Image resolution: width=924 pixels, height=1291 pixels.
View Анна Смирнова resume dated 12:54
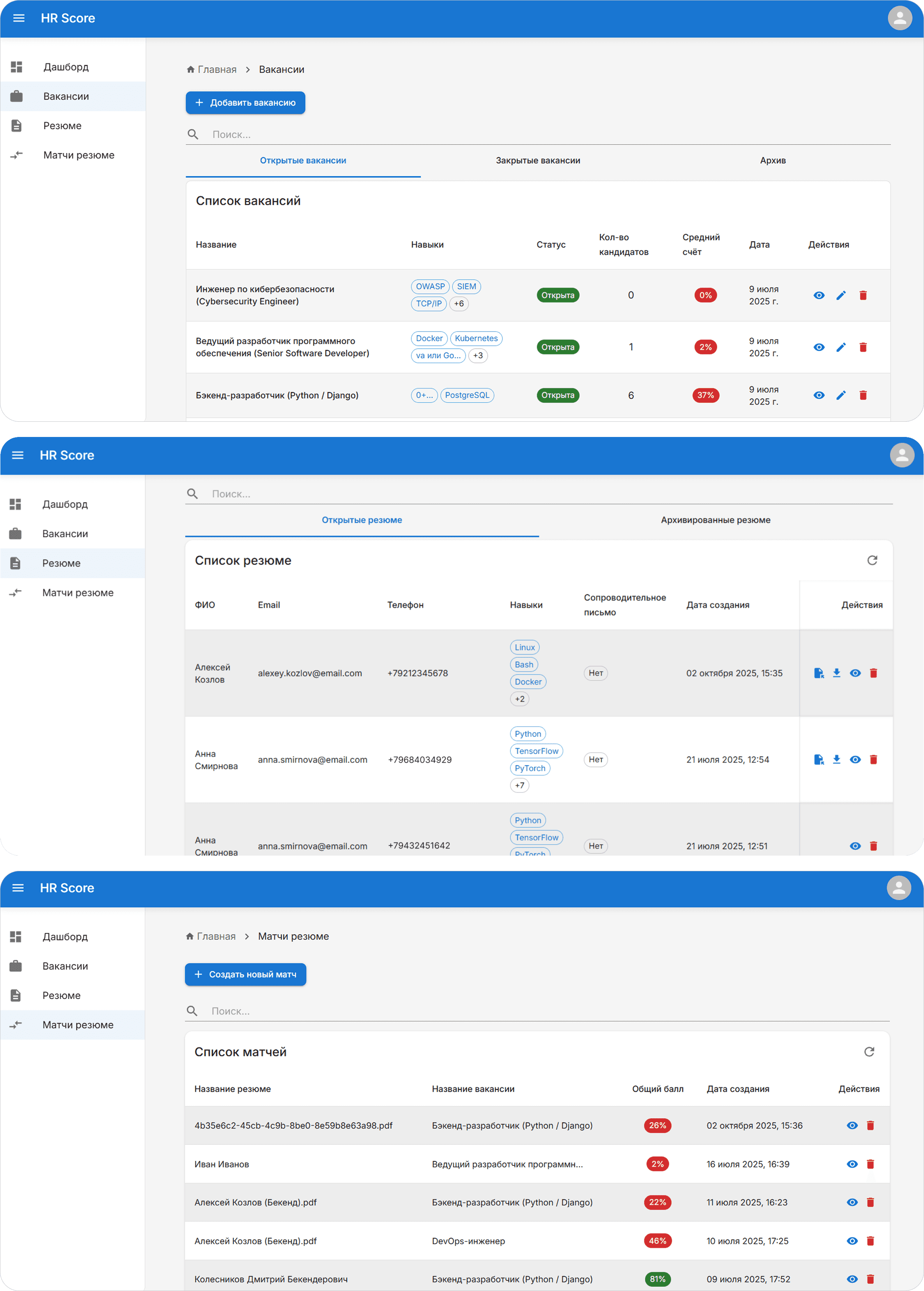(855, 759)
